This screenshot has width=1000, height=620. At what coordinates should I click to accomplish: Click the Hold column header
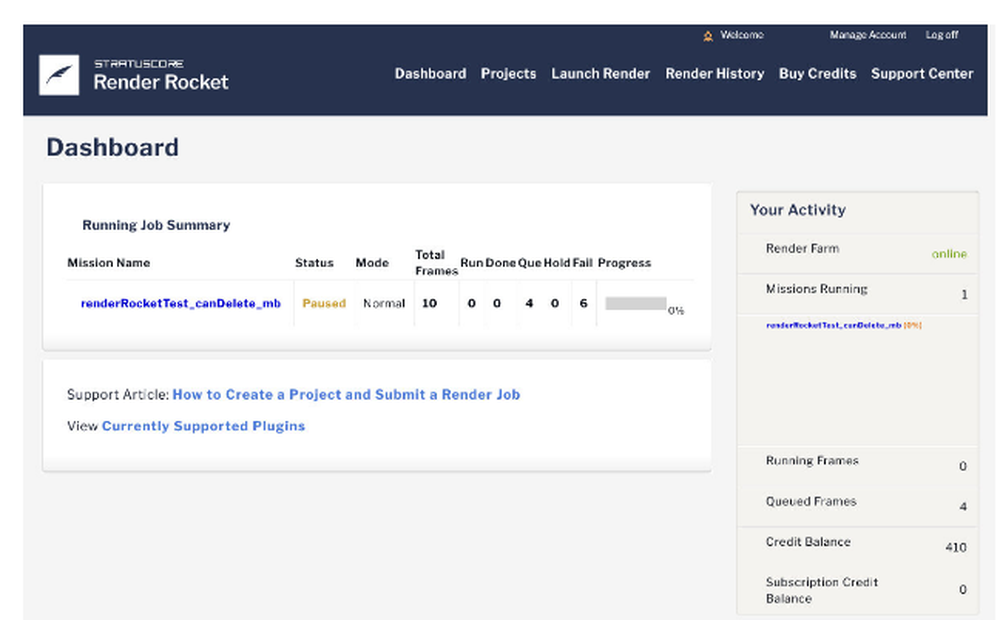click(557, 263)
